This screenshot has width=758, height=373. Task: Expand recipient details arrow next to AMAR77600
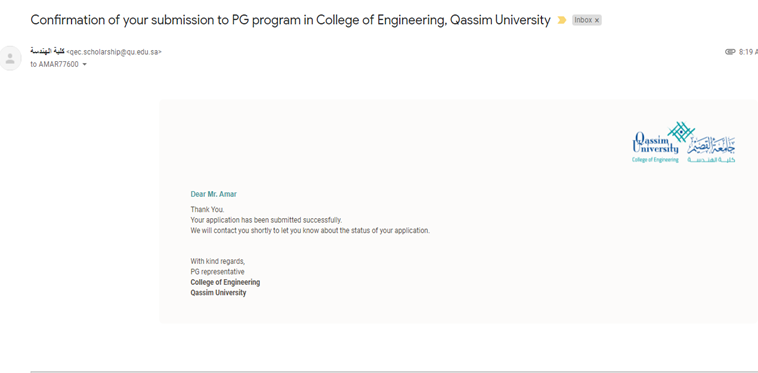click(x=85, y=64)
